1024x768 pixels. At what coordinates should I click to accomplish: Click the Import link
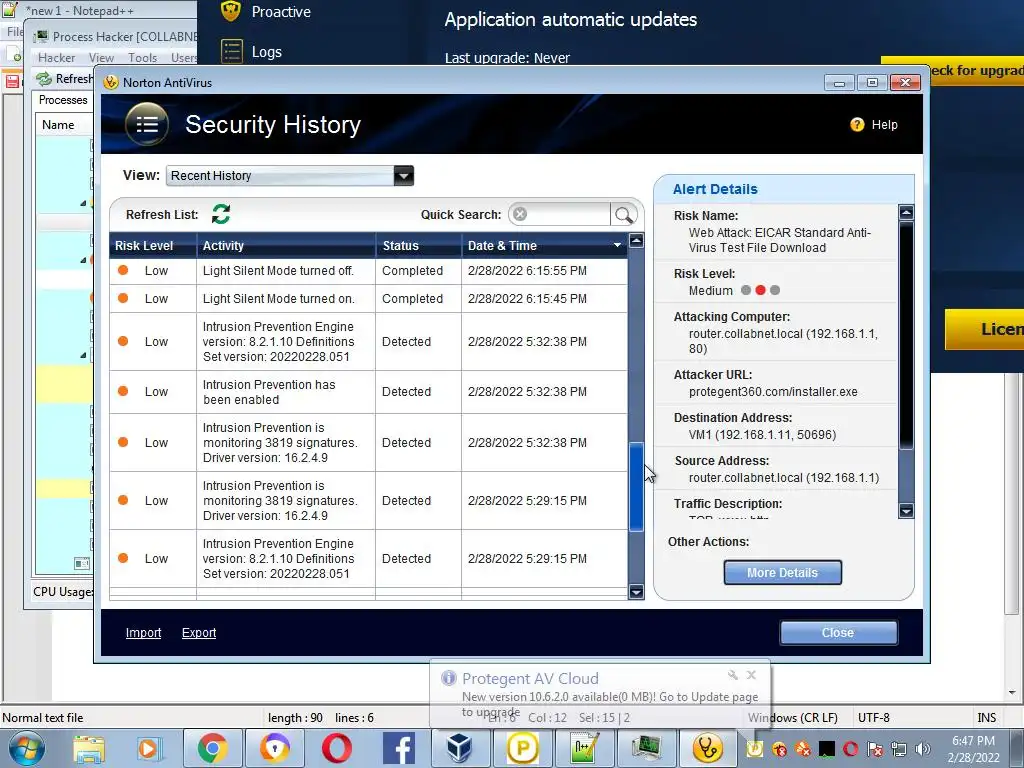144,633
